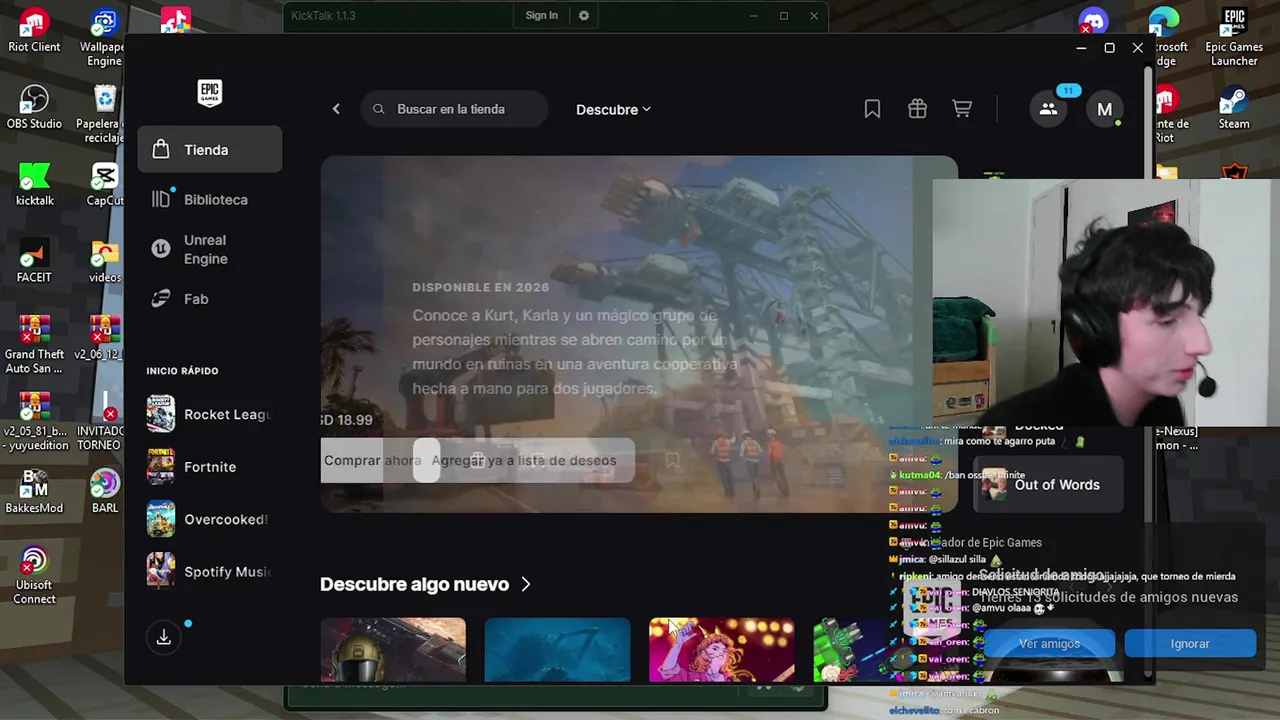Open the blue underwater game thumbnail
1280x720 pixels.
(557, 650)
